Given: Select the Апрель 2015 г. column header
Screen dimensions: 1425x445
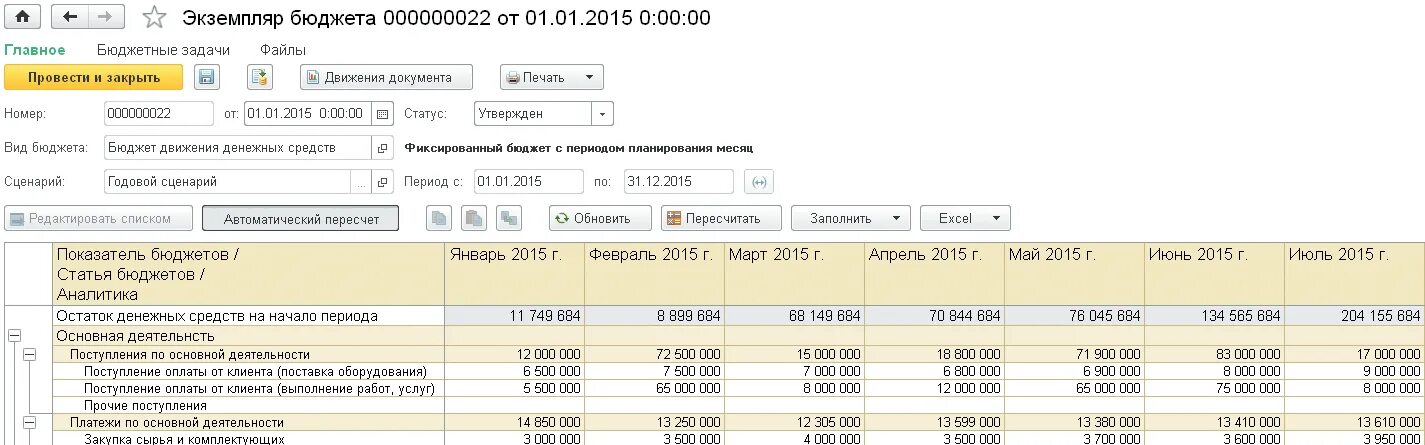Looking at the screenshot, I should pos(934,274).
